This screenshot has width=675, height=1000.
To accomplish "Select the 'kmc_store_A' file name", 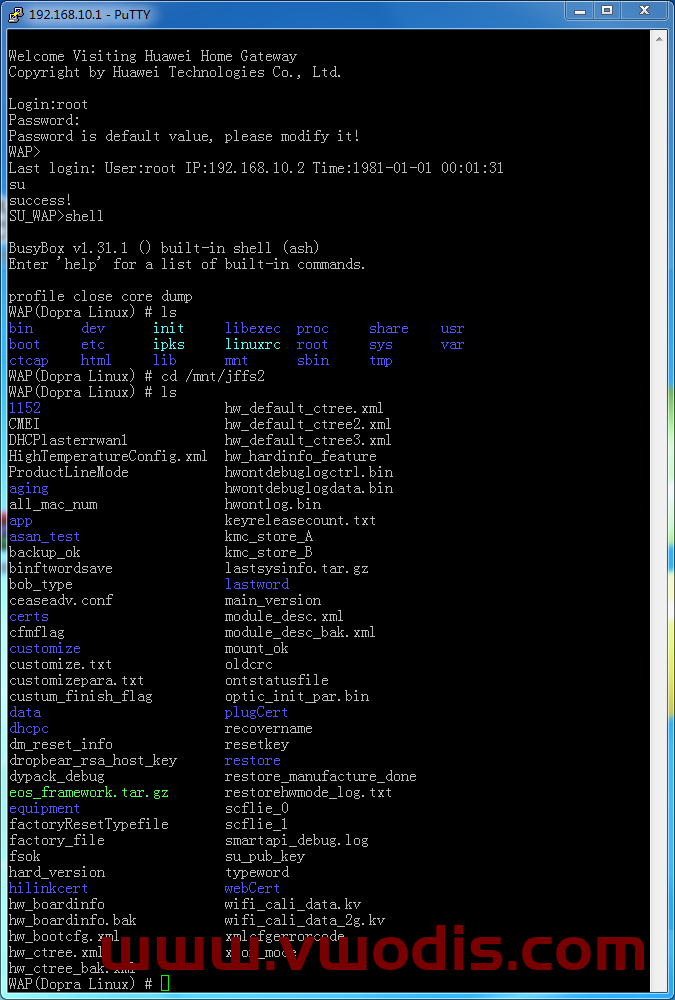I will point(269,536).
